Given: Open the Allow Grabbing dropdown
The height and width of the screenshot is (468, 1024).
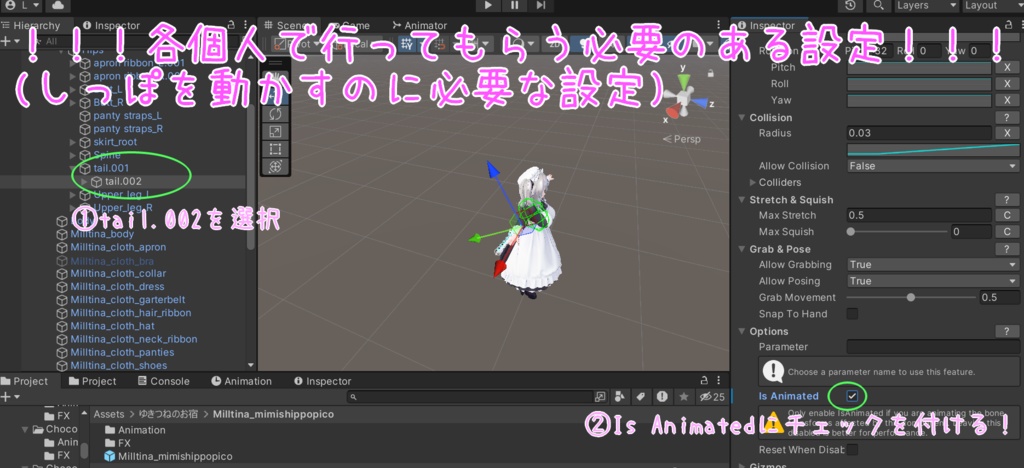Looking at the screenshot, I should pos(933,264).
